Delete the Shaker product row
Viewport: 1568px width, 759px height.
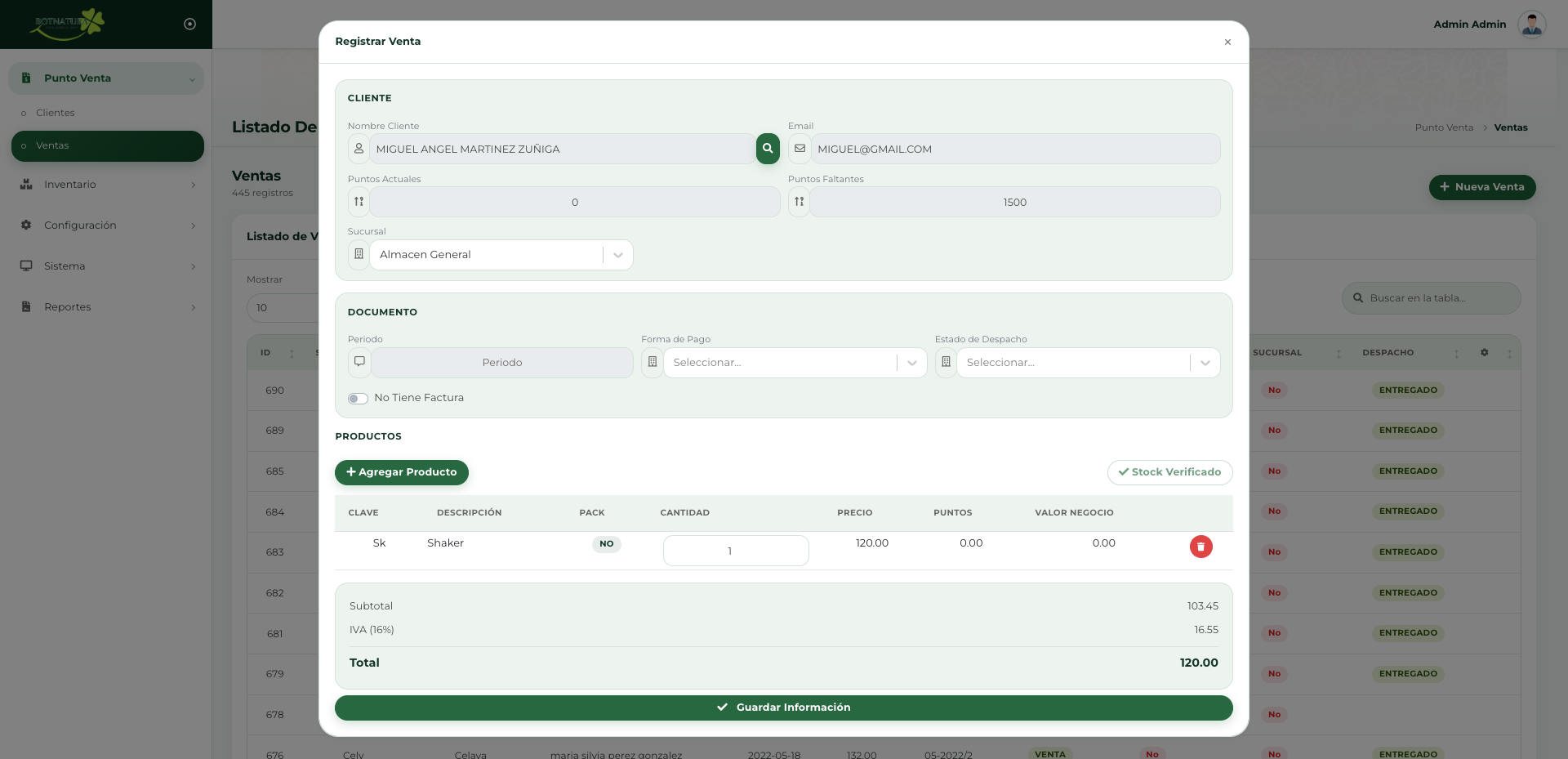click(x=1200, y=547)
